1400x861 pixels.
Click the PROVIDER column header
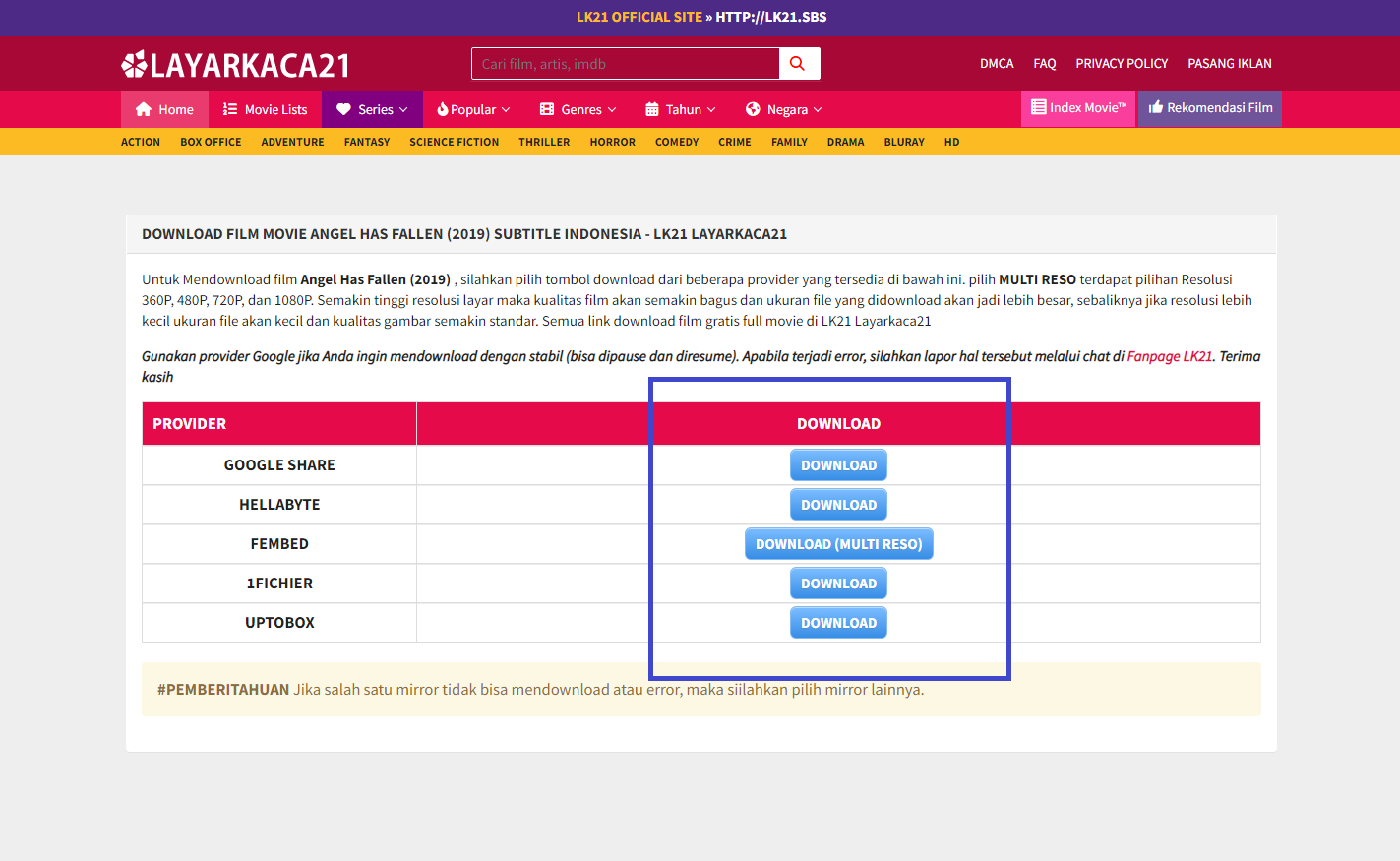279,424
